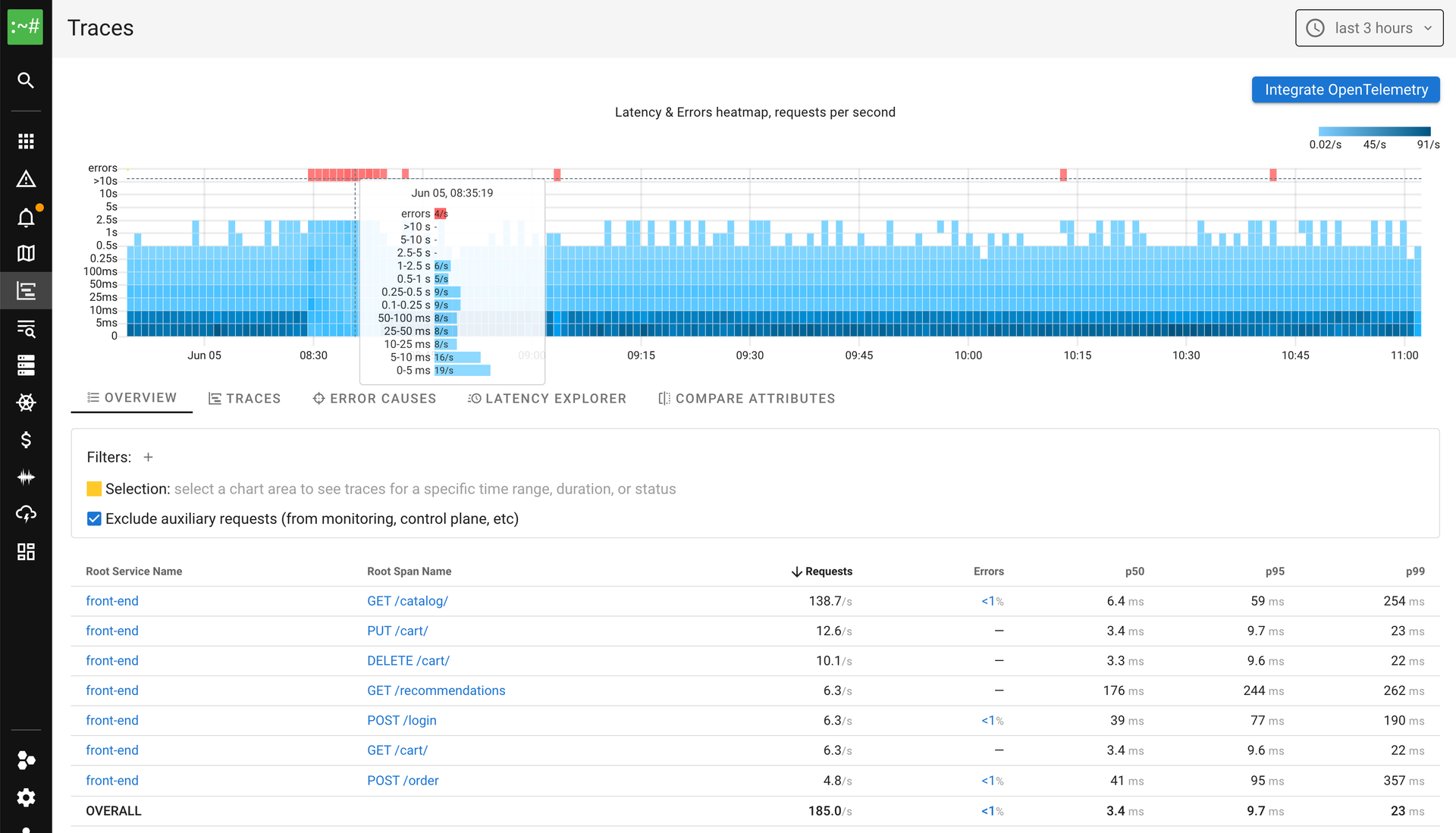
Task: Click the 185.0/s overall requests value
Action: (830, 811)
